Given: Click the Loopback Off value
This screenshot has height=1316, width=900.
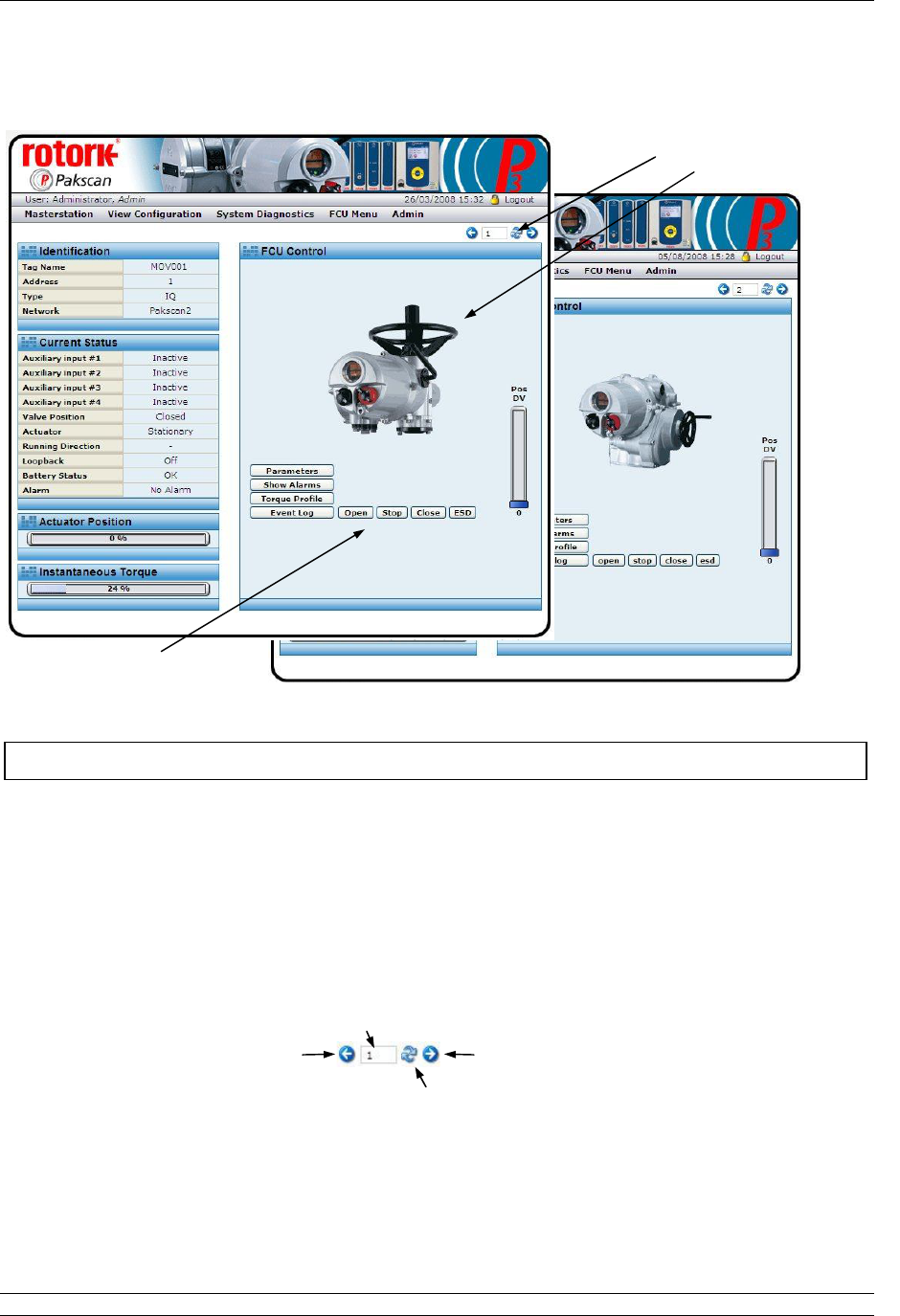Looking at the screenshot, I should 170,460.
